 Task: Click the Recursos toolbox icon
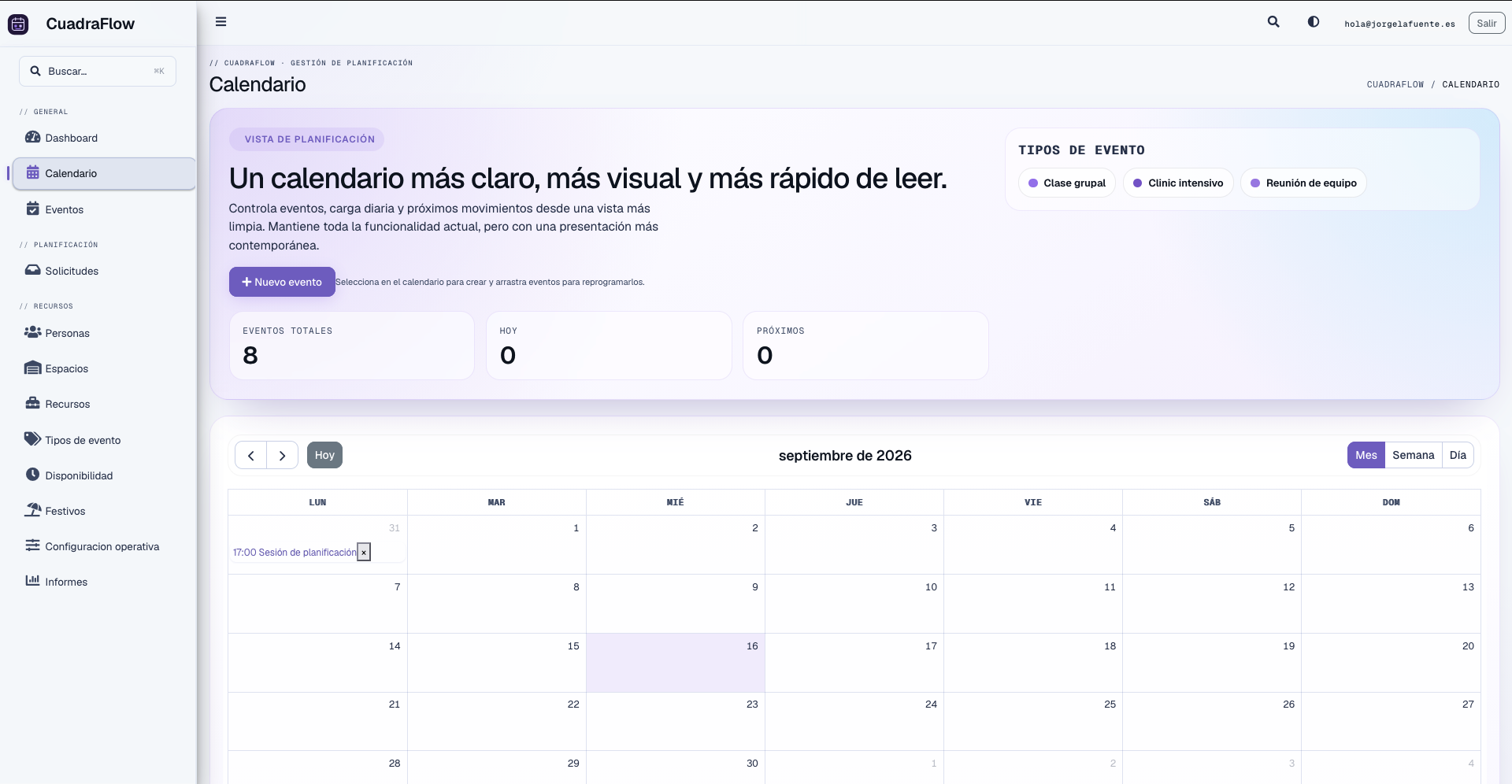pyautogui.click(x=32, y=403)
